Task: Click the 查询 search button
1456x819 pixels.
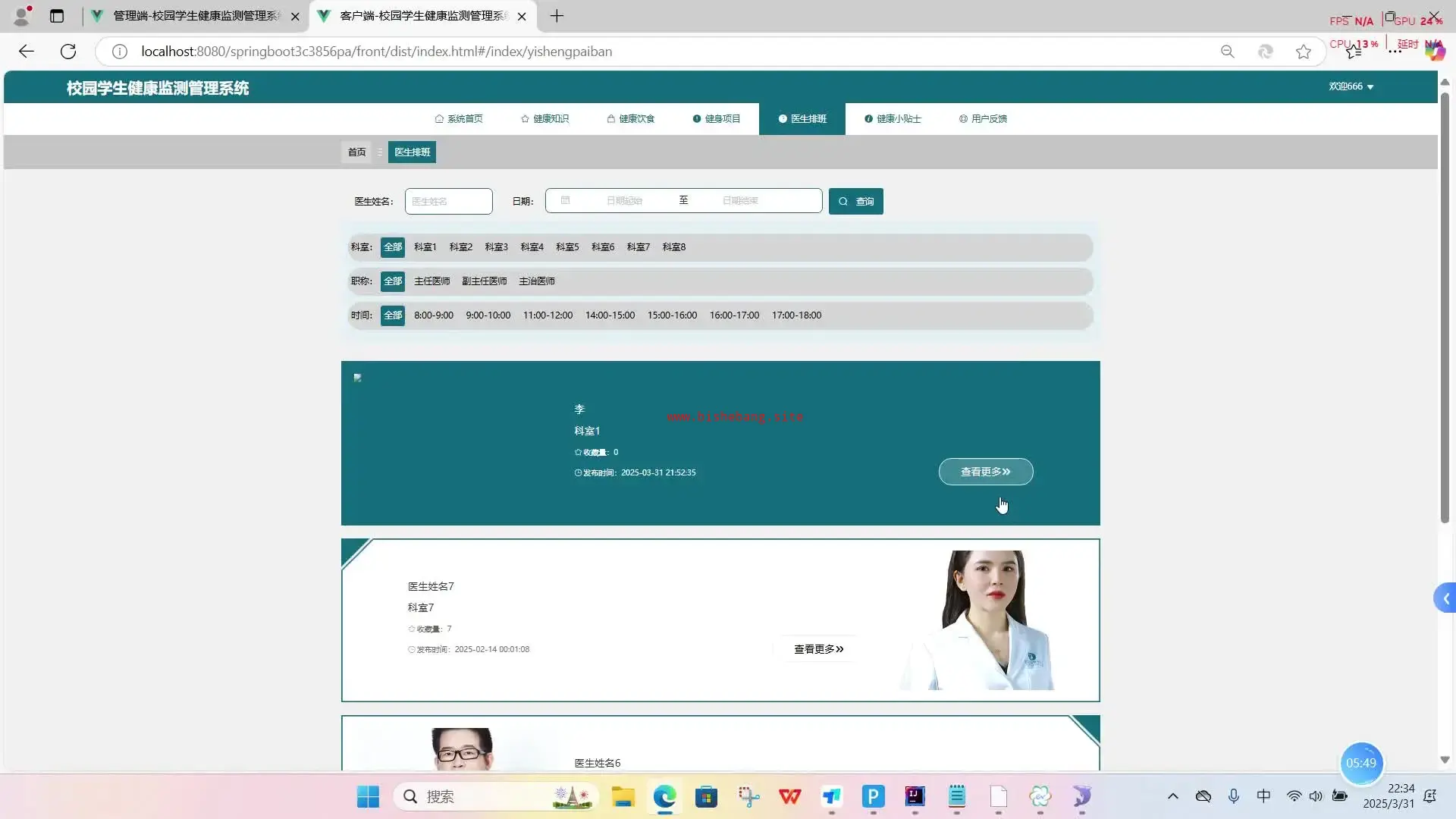Action: (855, 202)
